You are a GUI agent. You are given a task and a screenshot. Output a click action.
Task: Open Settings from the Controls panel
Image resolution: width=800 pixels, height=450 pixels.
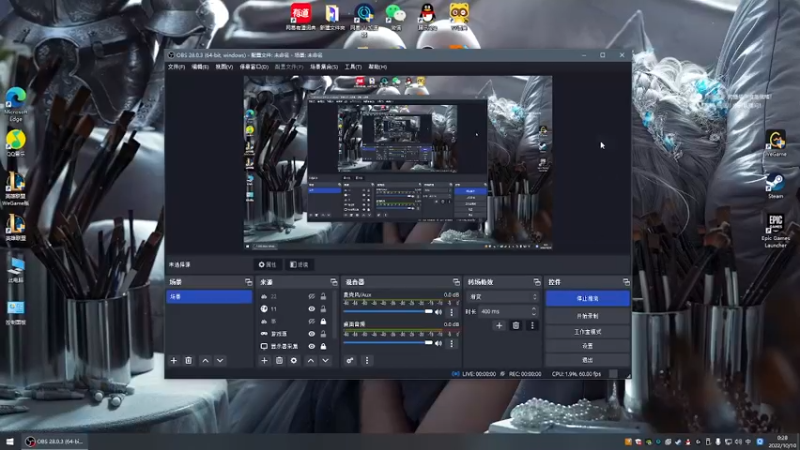[x=587, y=346]
